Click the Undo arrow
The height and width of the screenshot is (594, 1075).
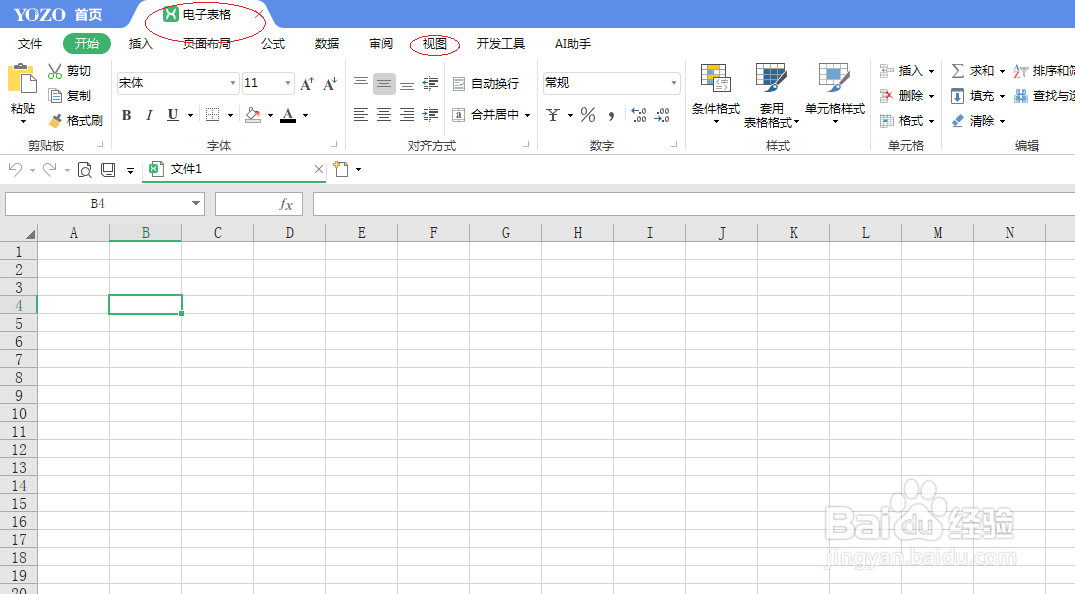tap(15, 169)
